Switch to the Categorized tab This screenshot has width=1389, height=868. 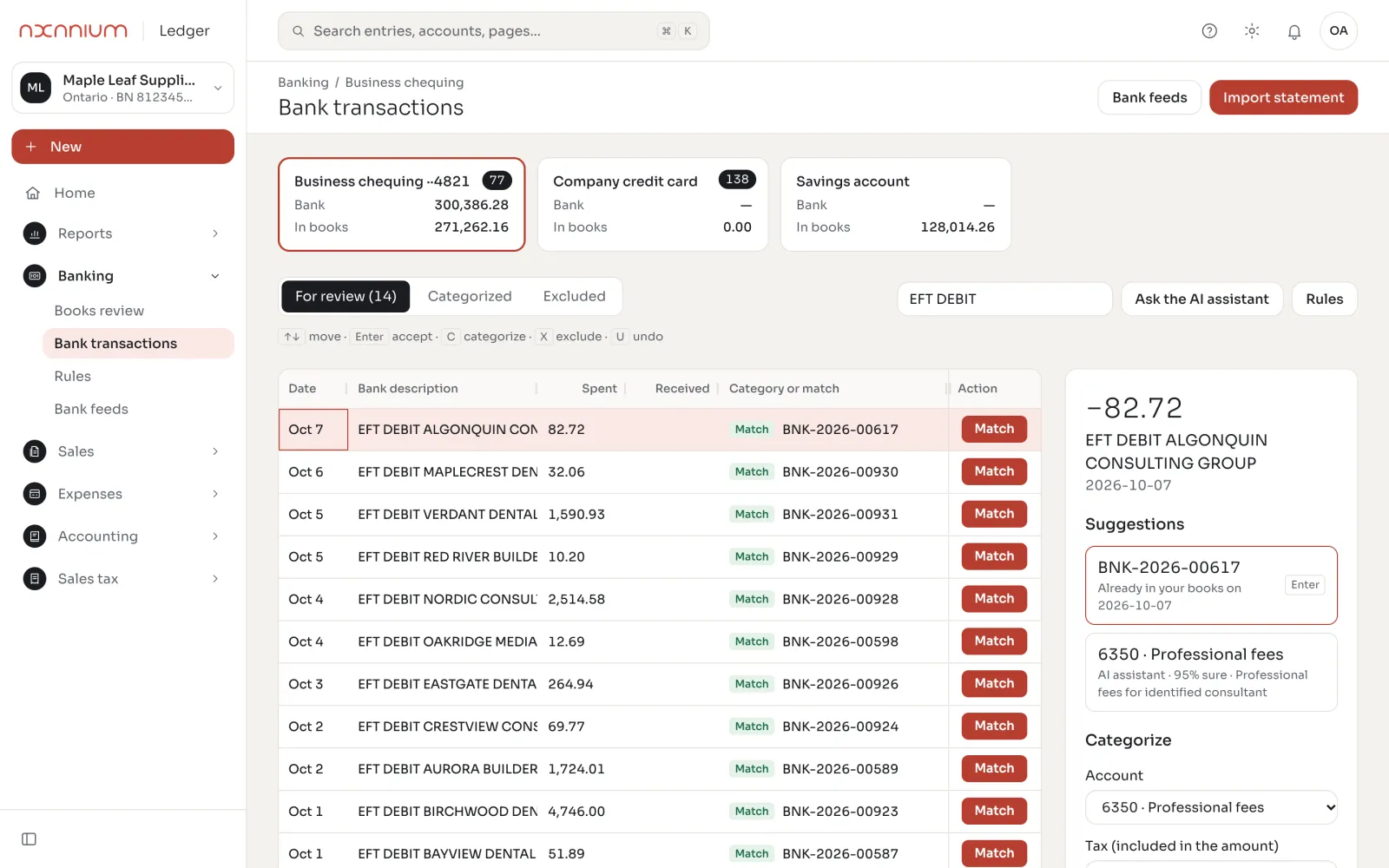(470, 297)
